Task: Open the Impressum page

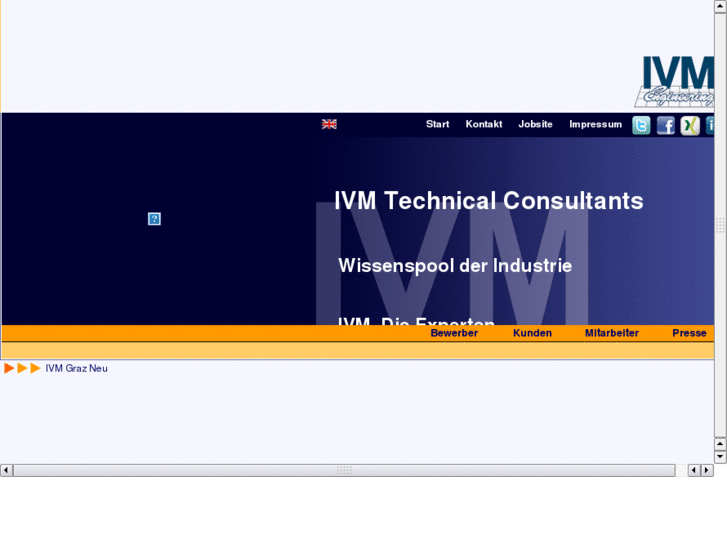Action: 596,124
